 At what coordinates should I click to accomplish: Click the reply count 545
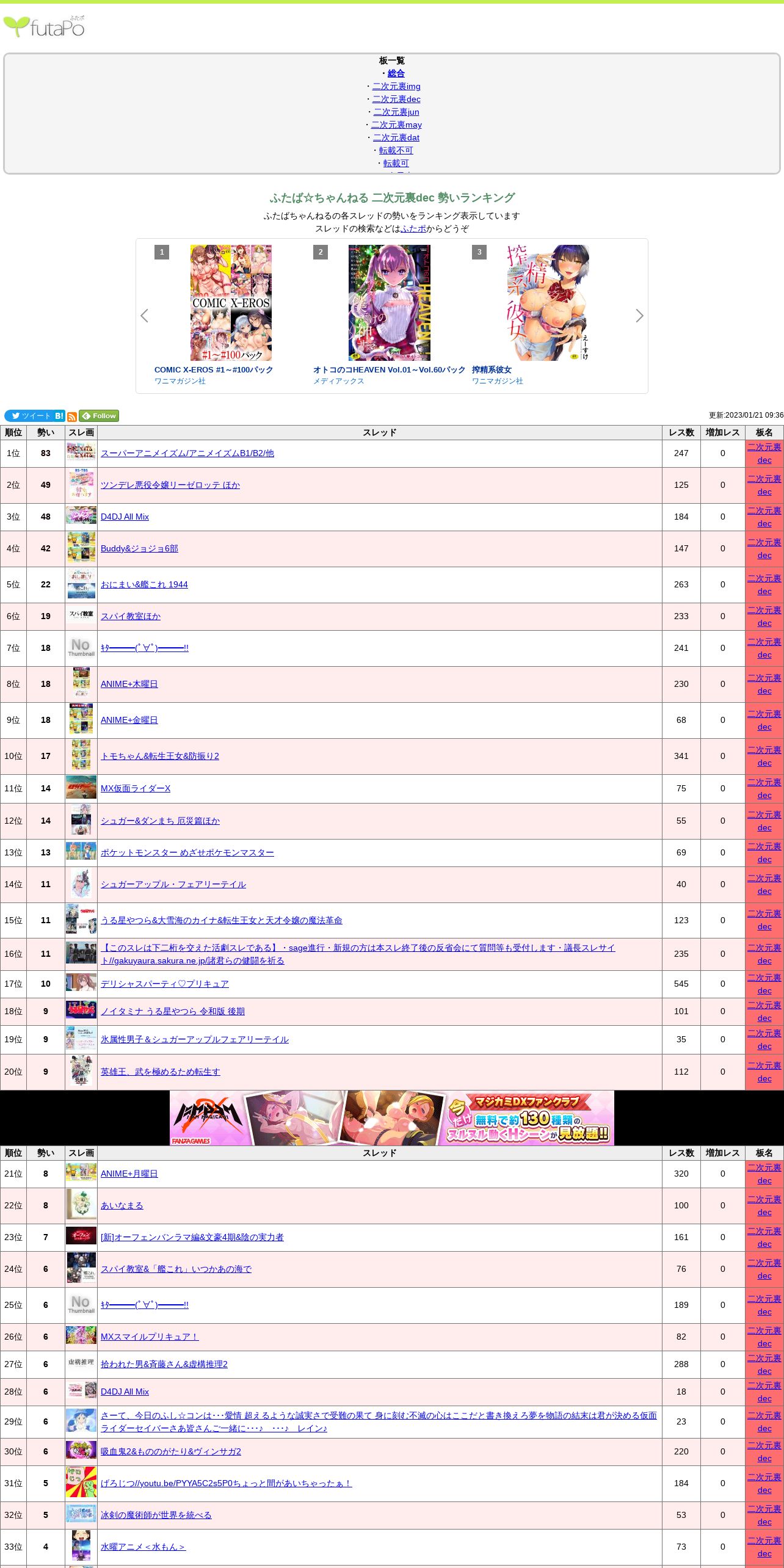(x=681, y=984)
